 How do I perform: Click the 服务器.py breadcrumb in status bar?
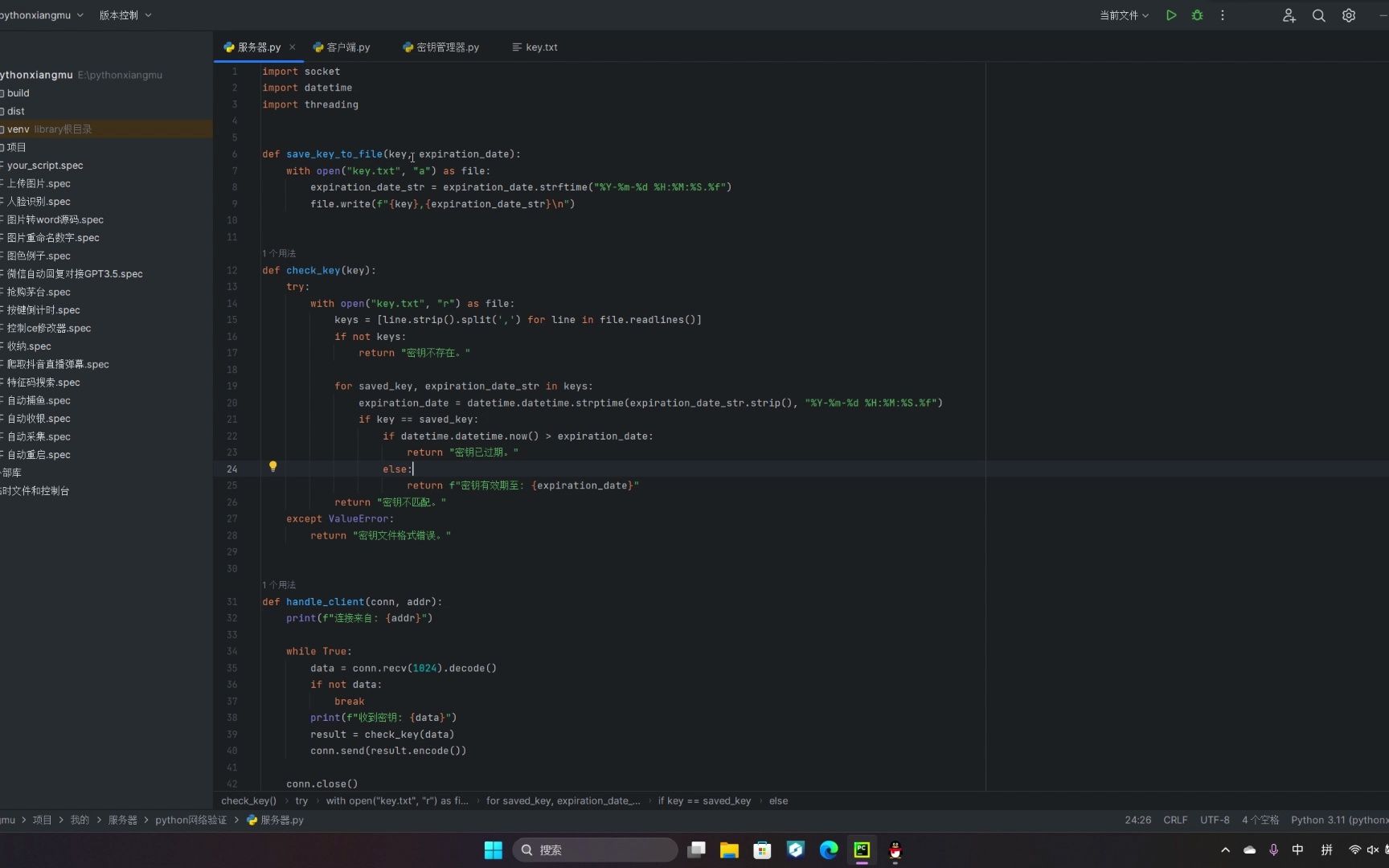(x=276, y=820)
